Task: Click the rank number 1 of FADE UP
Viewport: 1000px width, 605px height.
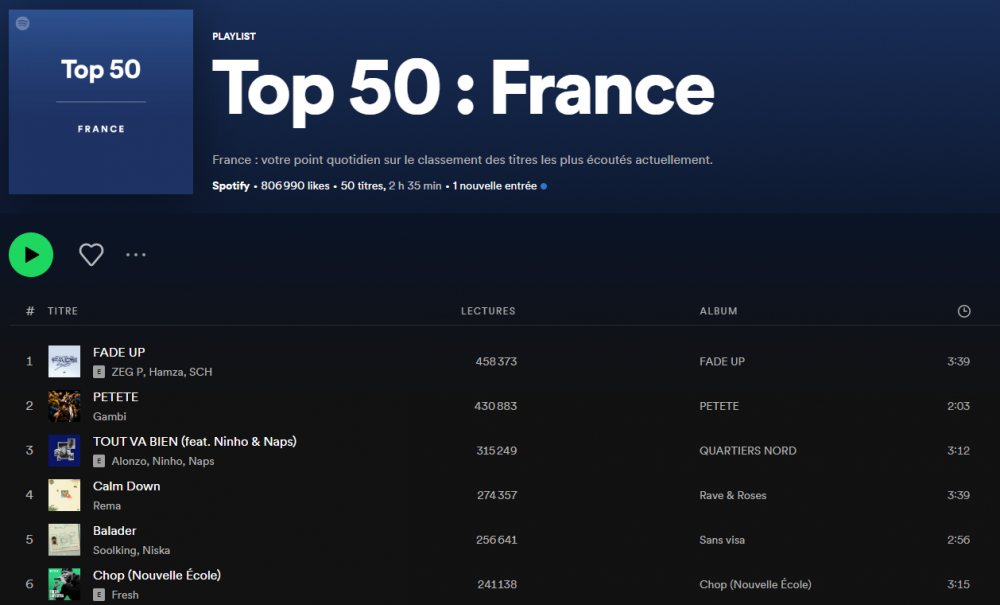Action: 29,361
